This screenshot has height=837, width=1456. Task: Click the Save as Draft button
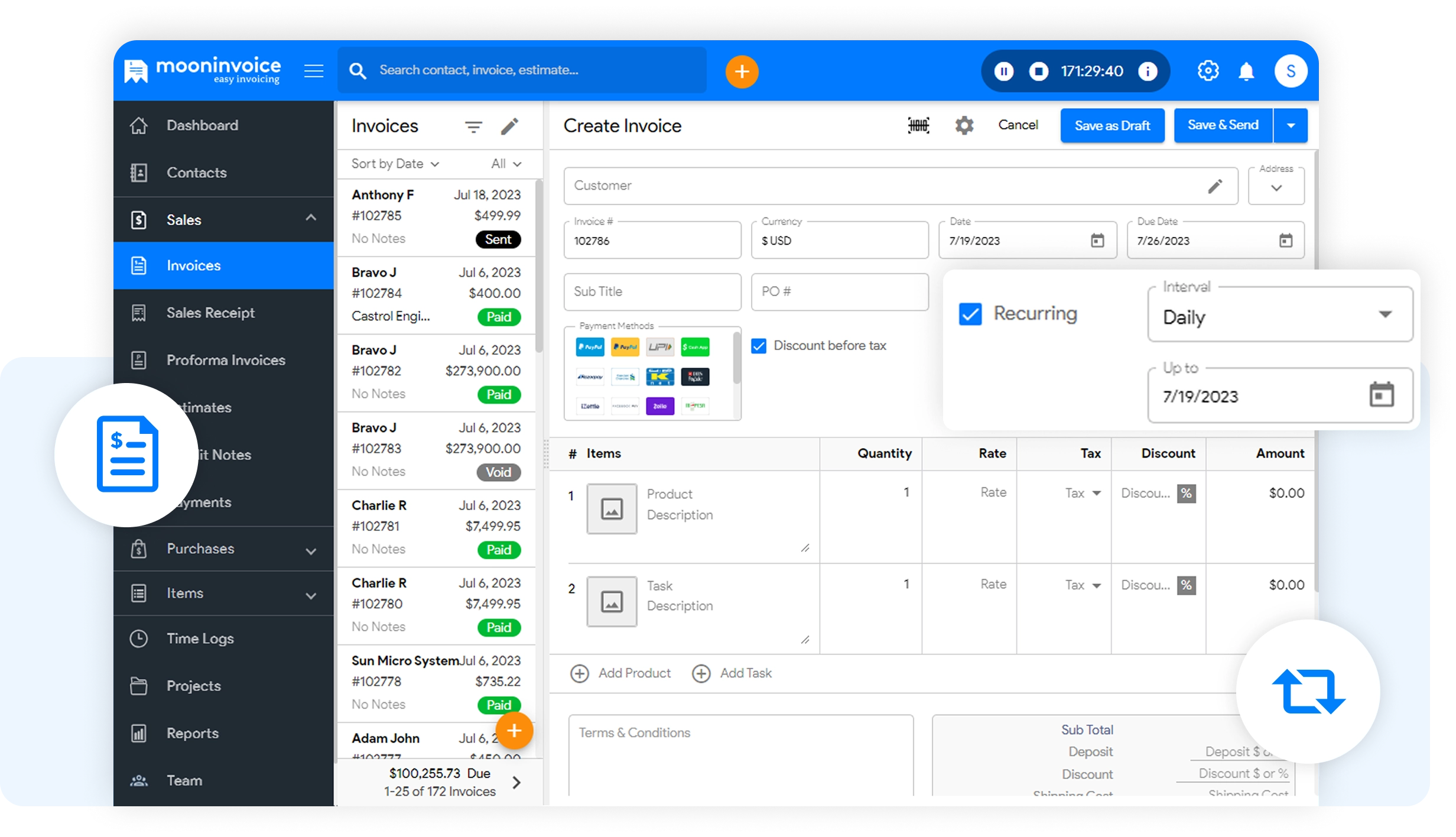(1111, 125)
